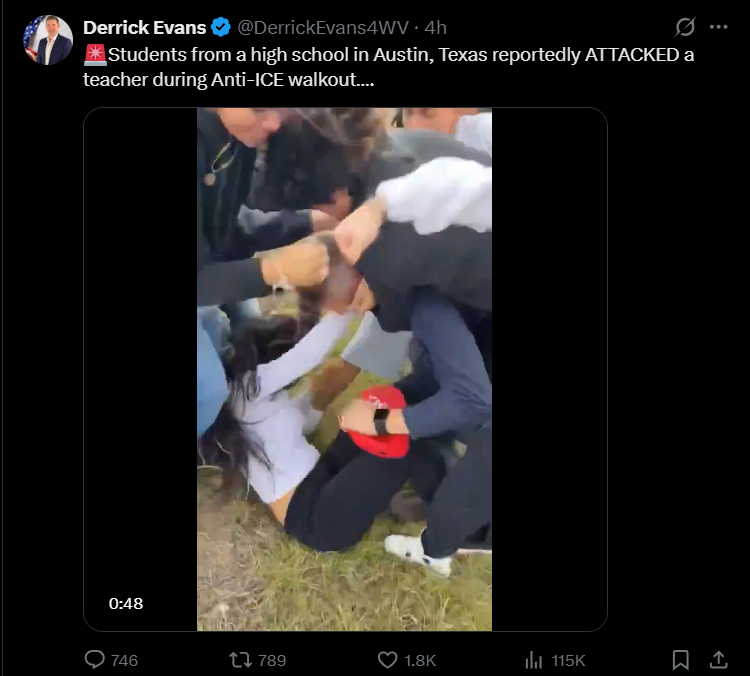Like the post with heart icon
The height and width of the screenshot is (676, 750).
pos(387,660)
